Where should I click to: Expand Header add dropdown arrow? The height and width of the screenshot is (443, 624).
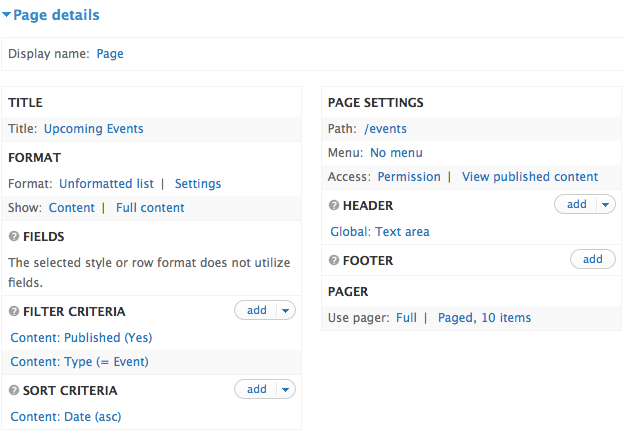click(x=606, y=205)
